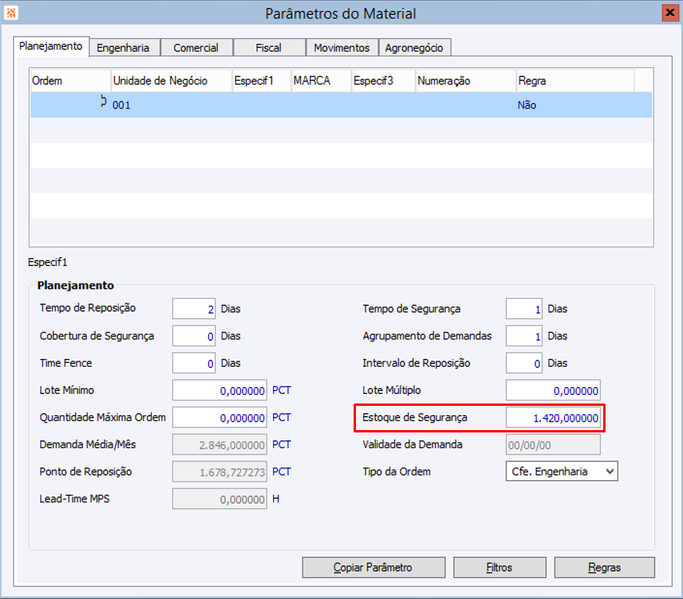Viewport: 683px width, 599px height.
Task: Edit the Agrupamento de Demandas field
Action: [524, 336]
